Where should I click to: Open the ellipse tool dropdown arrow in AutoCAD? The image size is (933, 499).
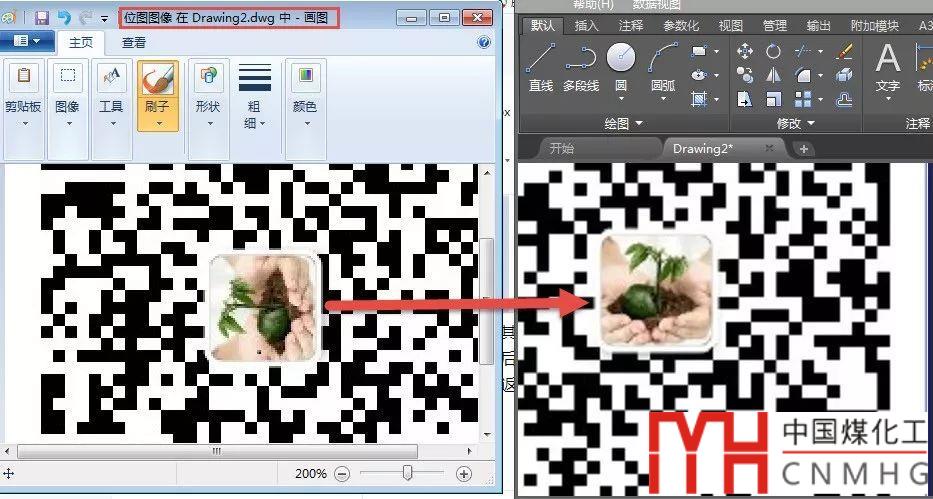716,76
